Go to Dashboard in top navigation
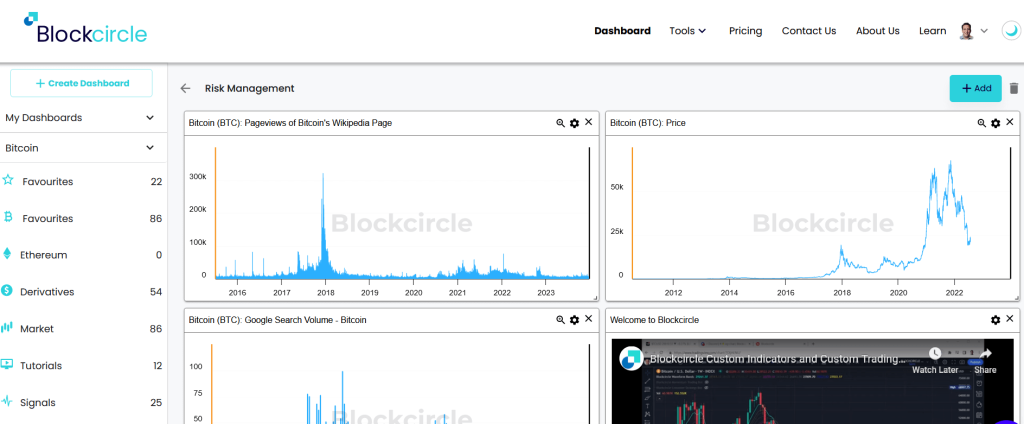This screenshot has height=424, width=1024. point(622,31)
